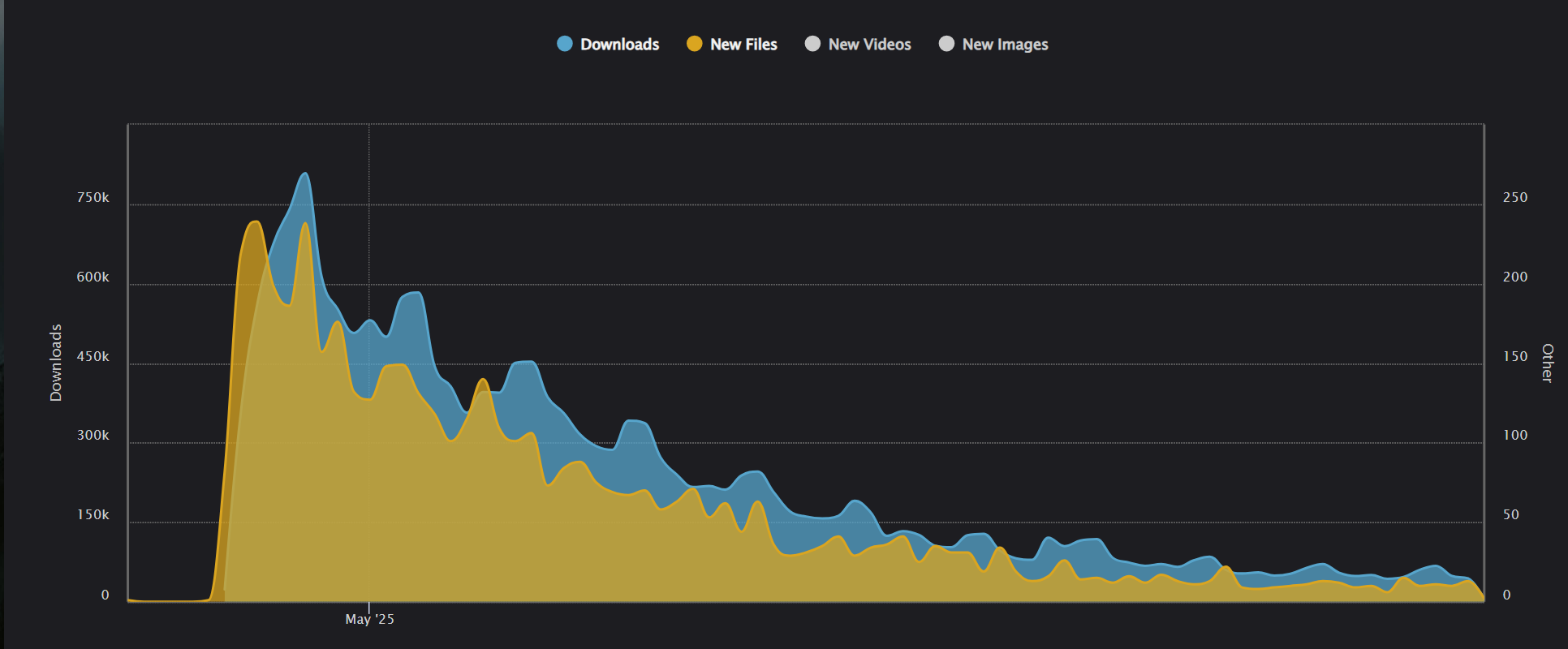Screen dimensions: 1568x649
Task: Click the blue Downloads legend dot
Action: click(x=565, y=44)
